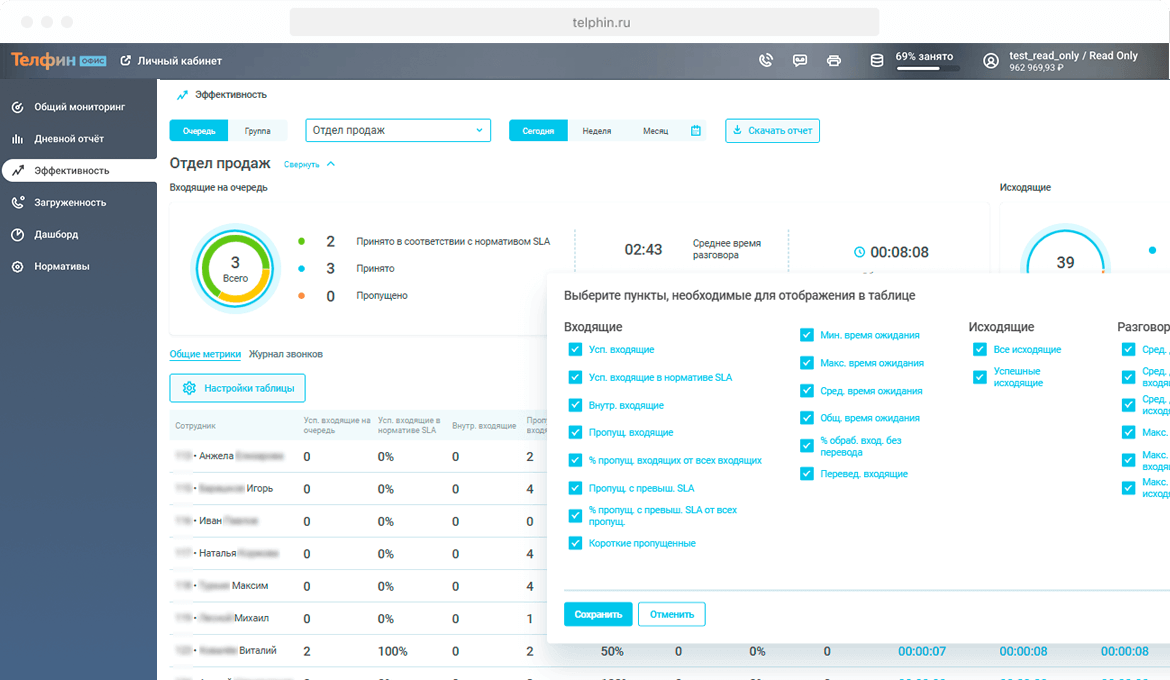Uncheck the Усп. входящие checkbox

pyautogui.click(x=575, y=350)
